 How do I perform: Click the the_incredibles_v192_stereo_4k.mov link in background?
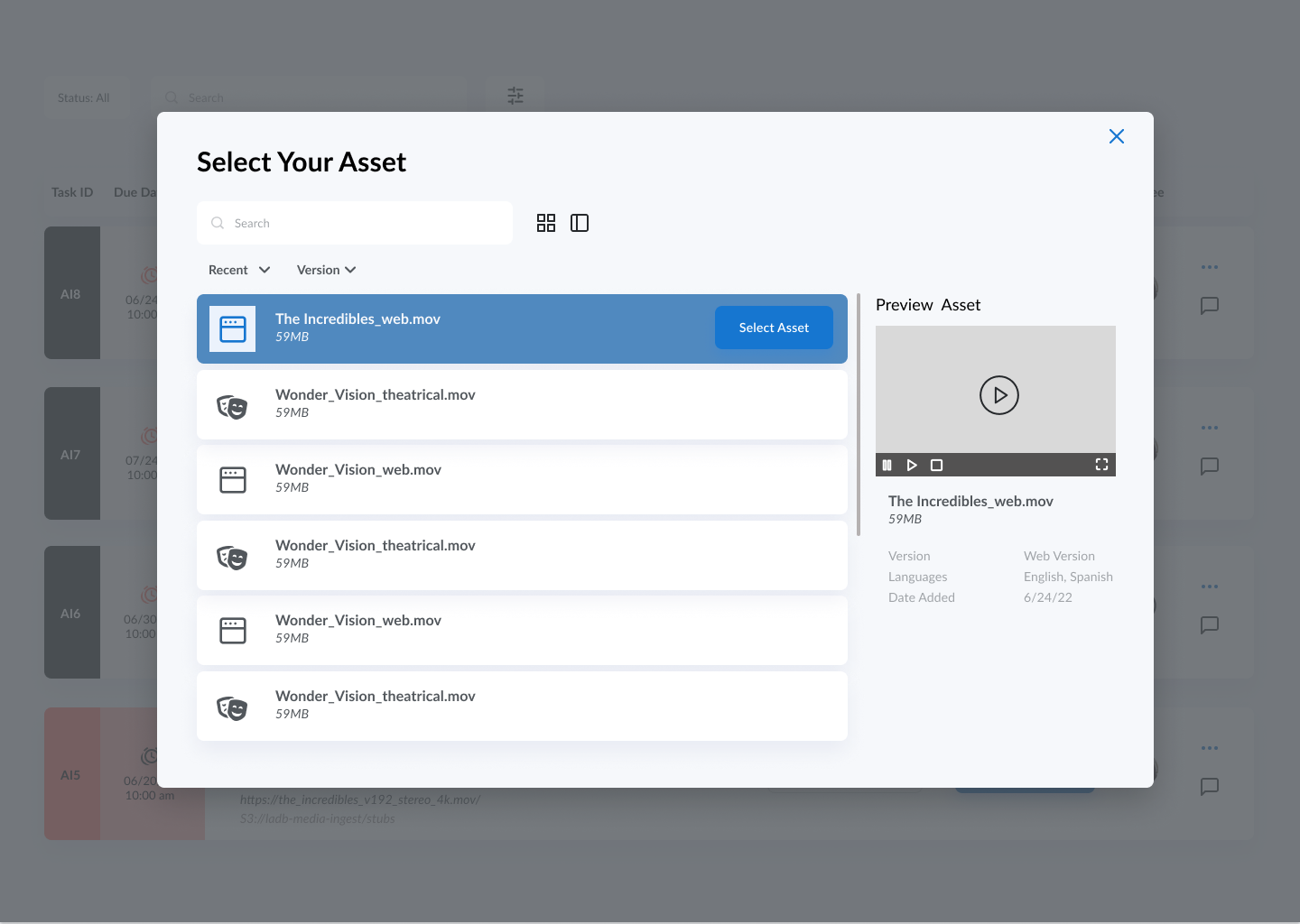360,799
